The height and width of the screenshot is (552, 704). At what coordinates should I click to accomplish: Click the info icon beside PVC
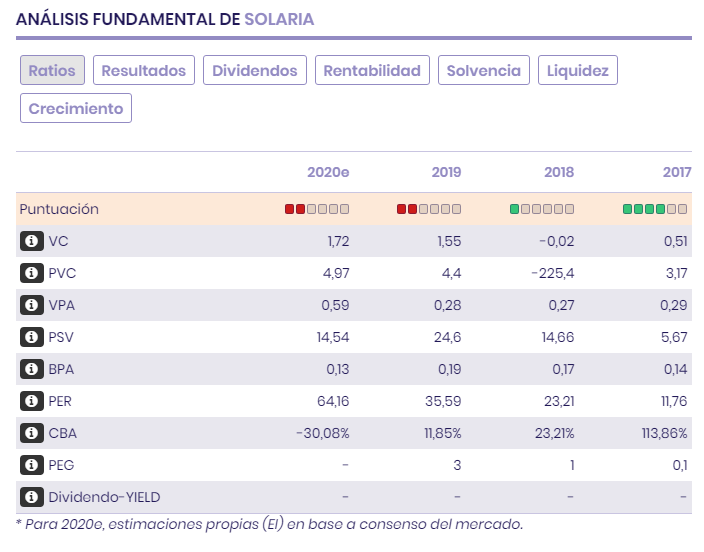point(32,273)
